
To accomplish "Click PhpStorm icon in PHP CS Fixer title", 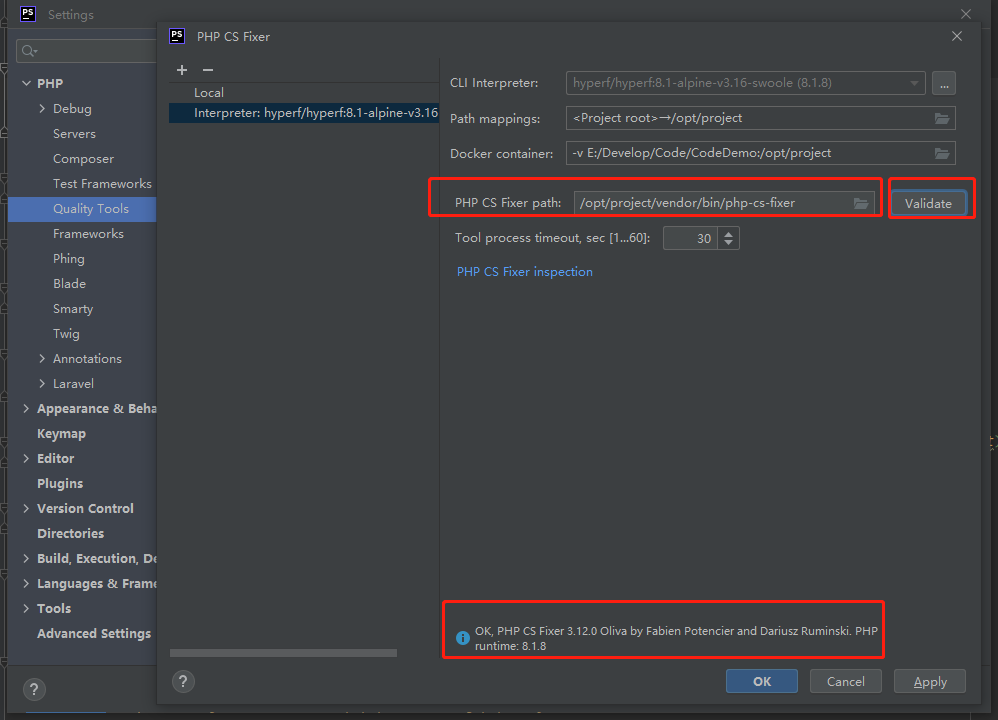I will coord(177,36).
